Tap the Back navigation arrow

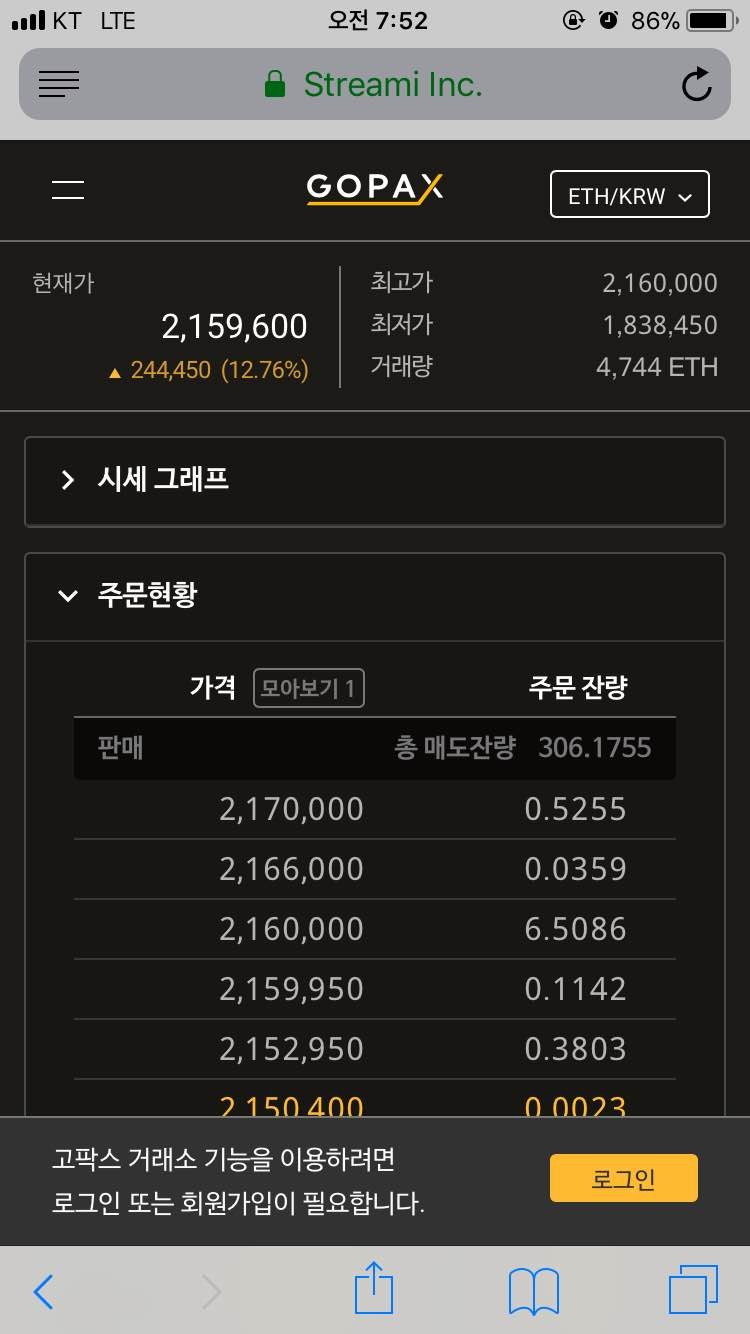point(43,1290)
